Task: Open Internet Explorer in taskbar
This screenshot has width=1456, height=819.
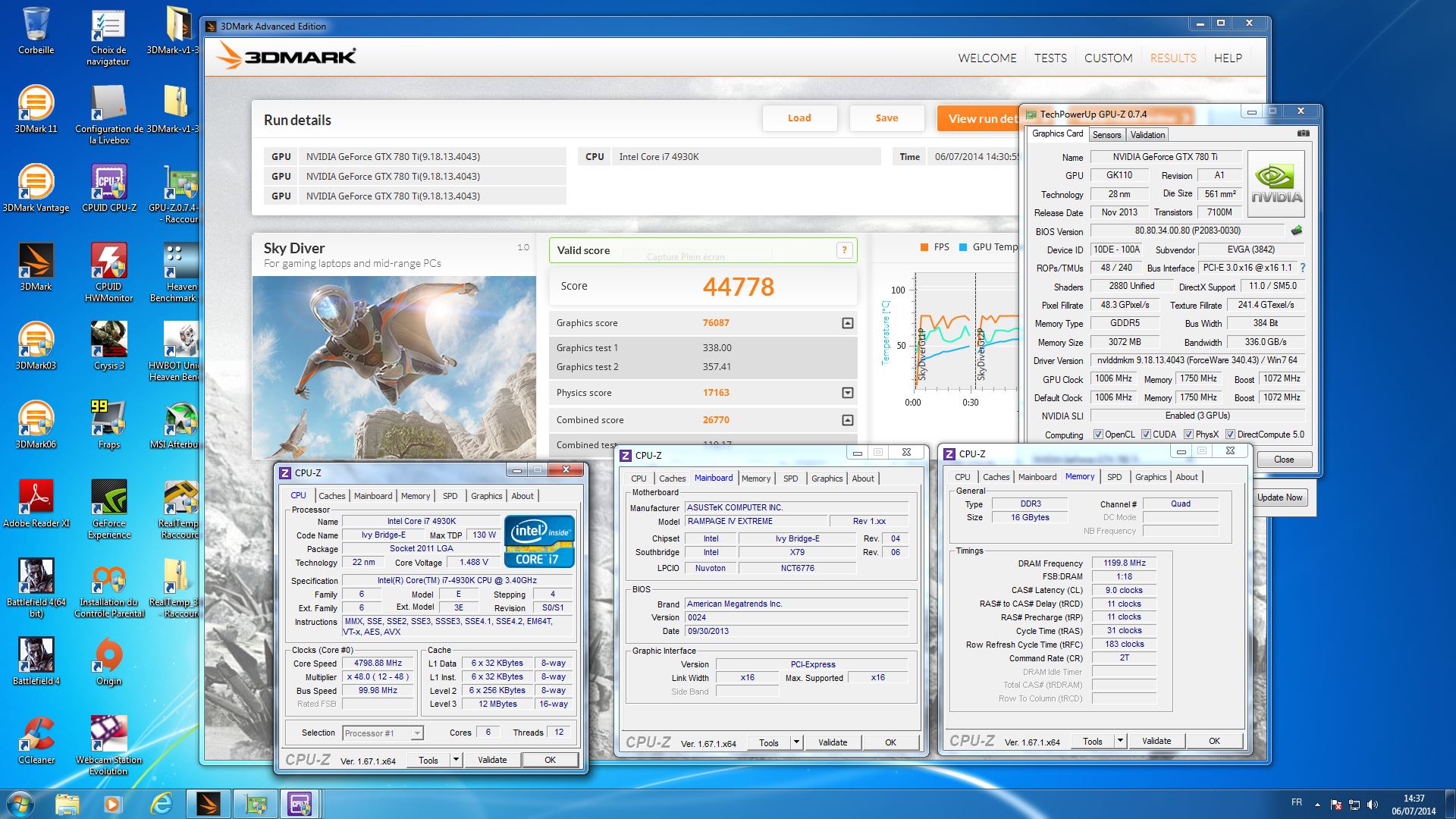Action: pyautogui.click(x=161, y=803)
